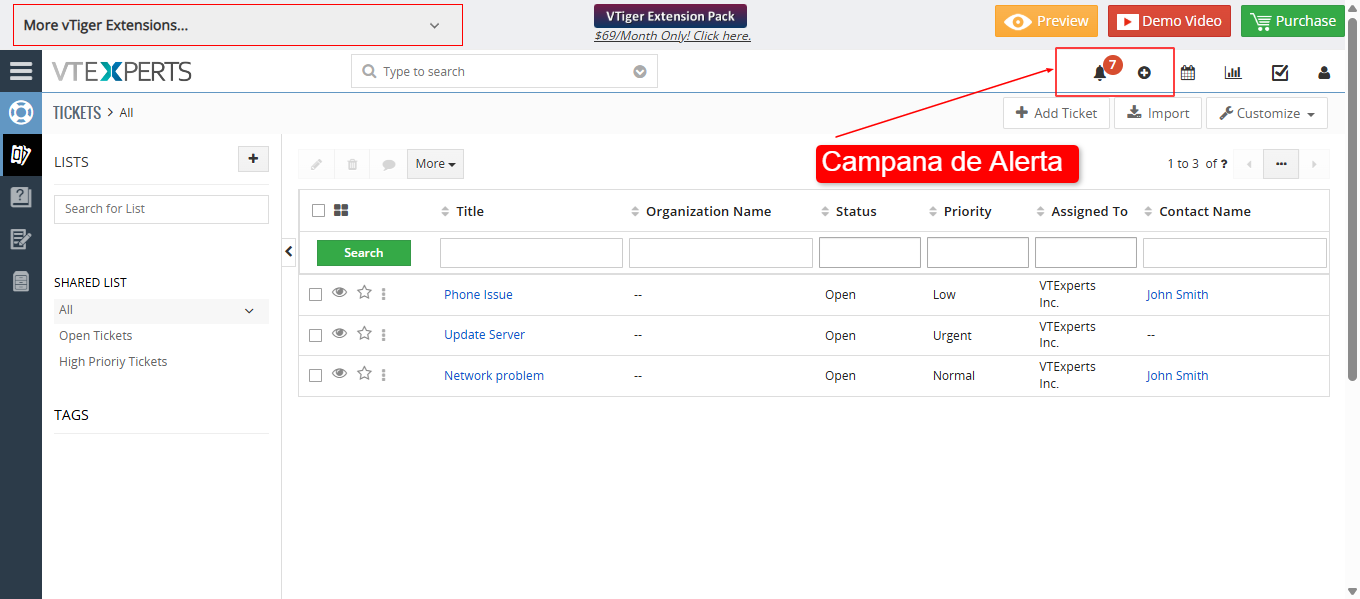This screenshot has width=1360, height=599.
Task: Check the Phone Issue row checkbox
Action: [315, 295]
